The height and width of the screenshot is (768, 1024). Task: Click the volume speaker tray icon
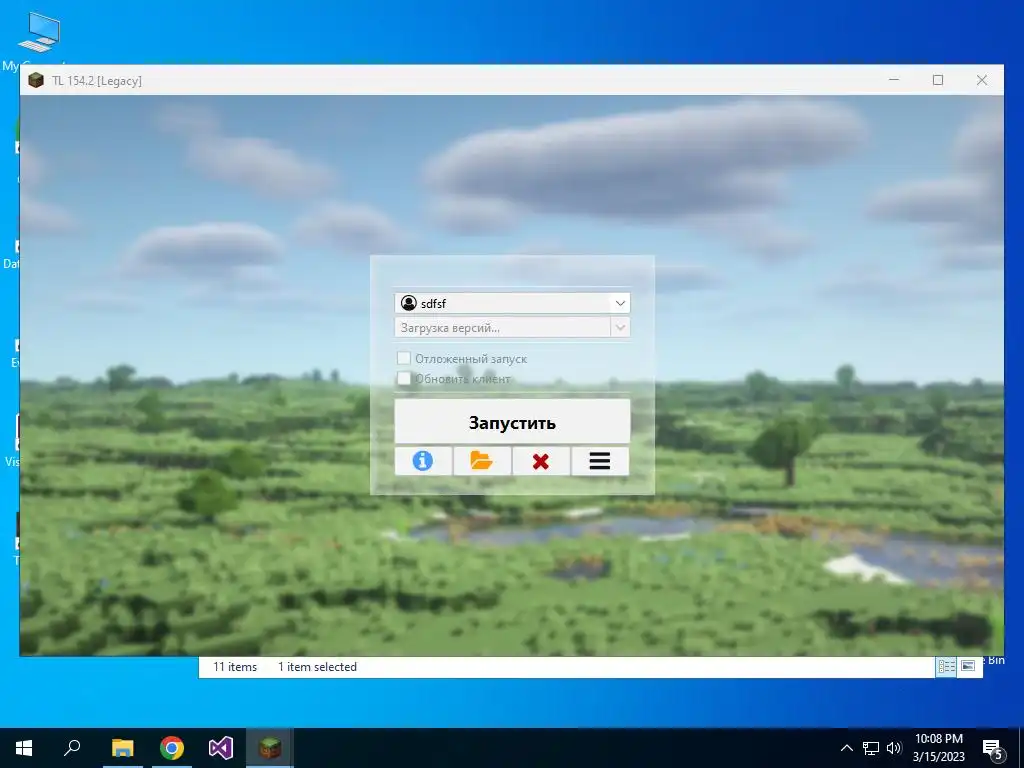(x=894, y=748)
